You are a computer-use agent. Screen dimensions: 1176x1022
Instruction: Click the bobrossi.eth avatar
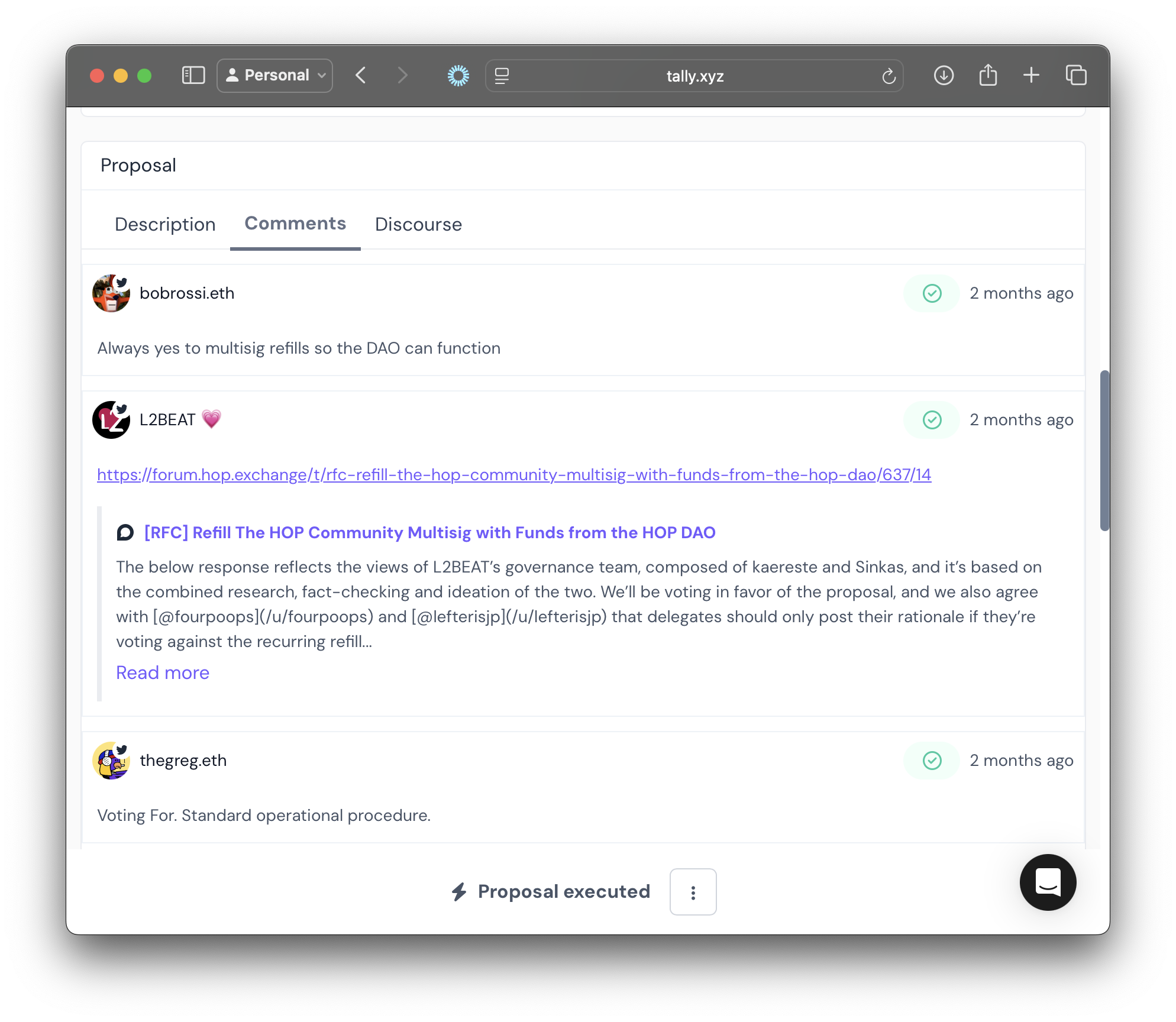(111, 293)
